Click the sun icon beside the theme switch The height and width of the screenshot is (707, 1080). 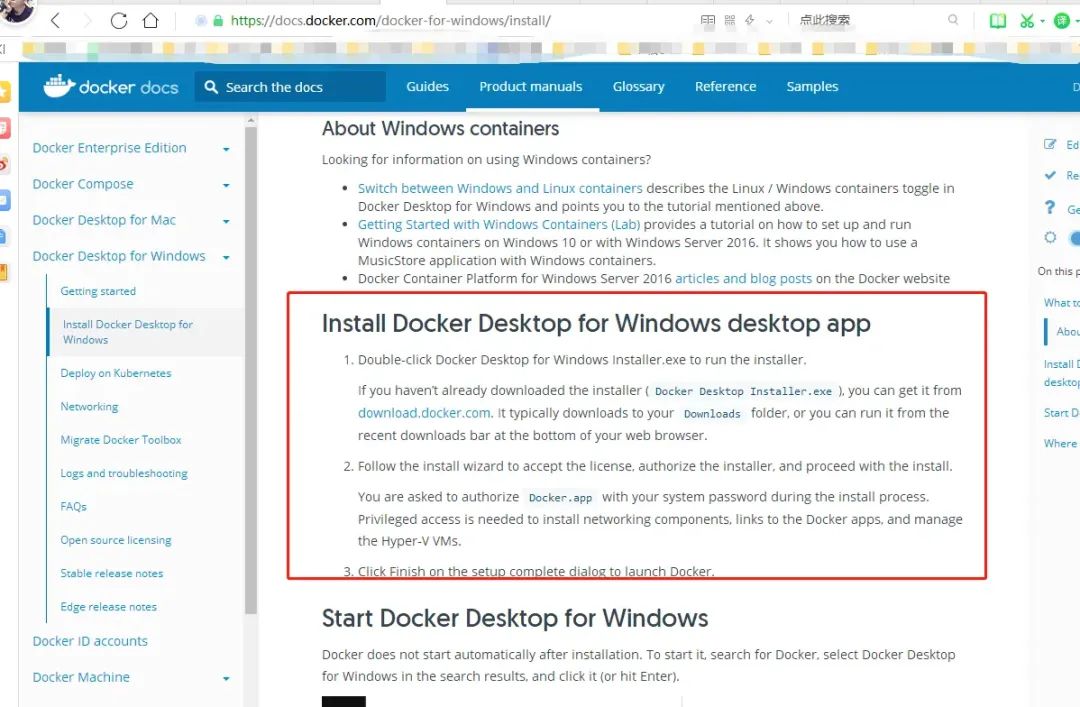(x=1050, y=238)
